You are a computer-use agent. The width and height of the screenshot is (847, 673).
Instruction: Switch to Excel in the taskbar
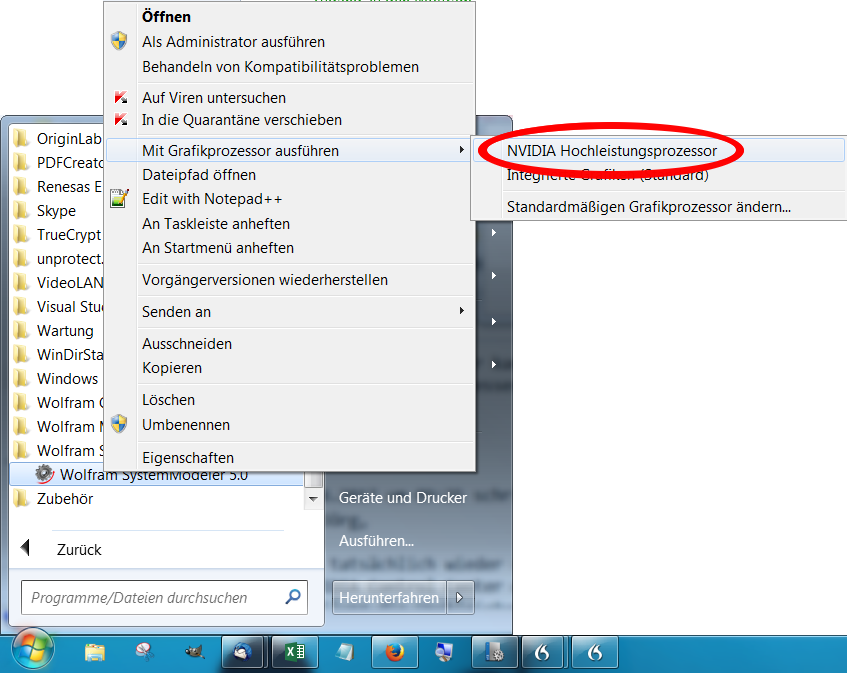[x=294, y=652]
